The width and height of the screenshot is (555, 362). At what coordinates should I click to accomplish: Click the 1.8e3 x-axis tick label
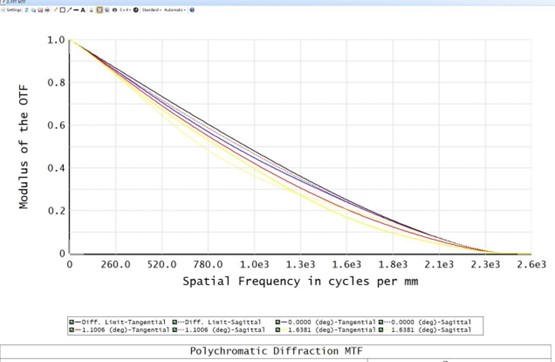(x=393, y=264)
